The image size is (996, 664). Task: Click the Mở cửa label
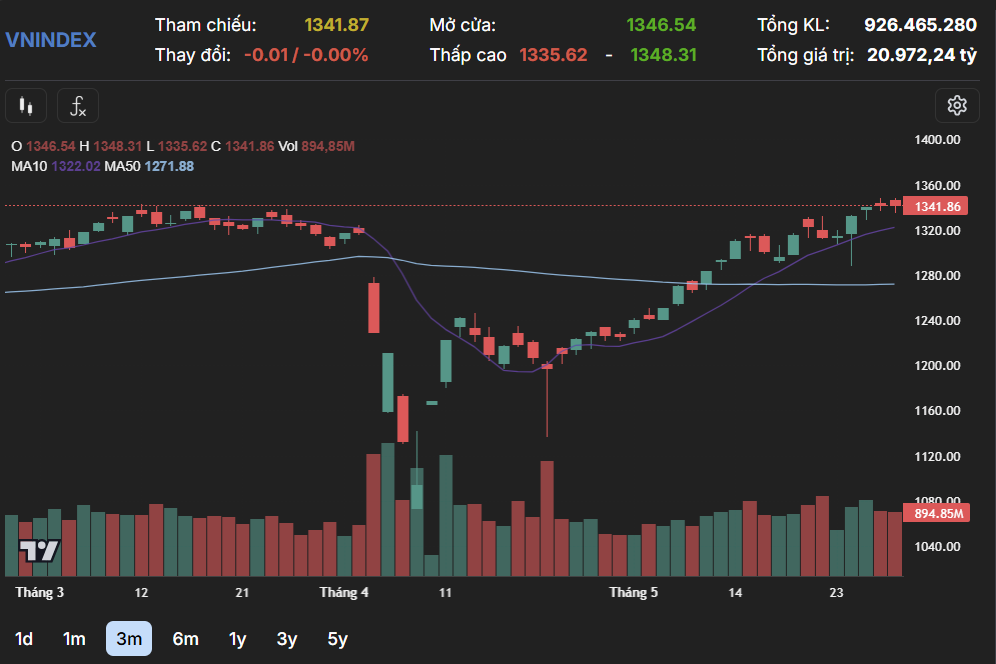coord(462,25)
